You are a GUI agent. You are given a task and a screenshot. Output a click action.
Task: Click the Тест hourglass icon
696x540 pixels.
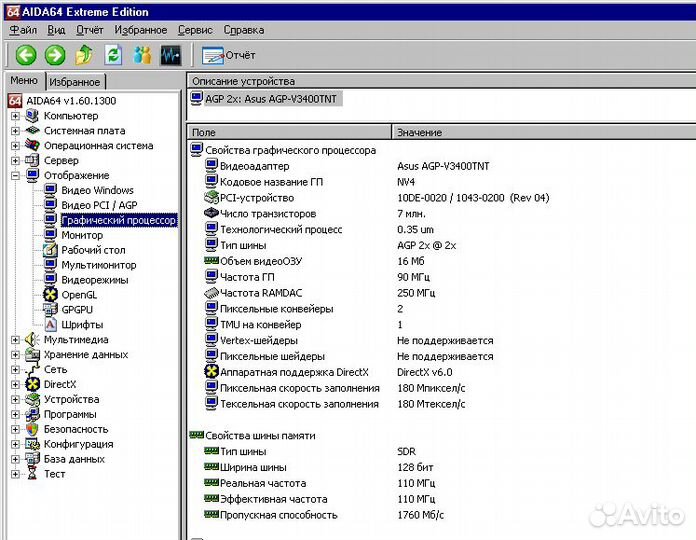32,474
